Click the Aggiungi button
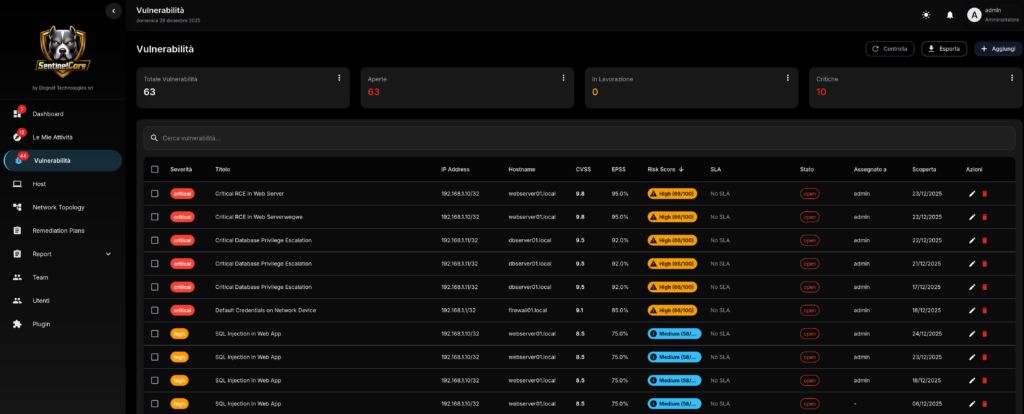The image size is (1024, 414). tap(999, 49)
